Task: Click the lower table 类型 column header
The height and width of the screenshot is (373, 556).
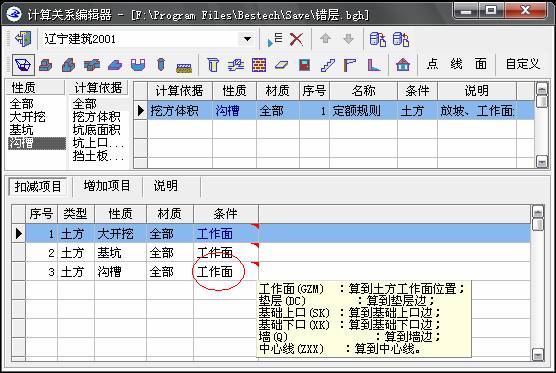Action: [x=76, y=214]
